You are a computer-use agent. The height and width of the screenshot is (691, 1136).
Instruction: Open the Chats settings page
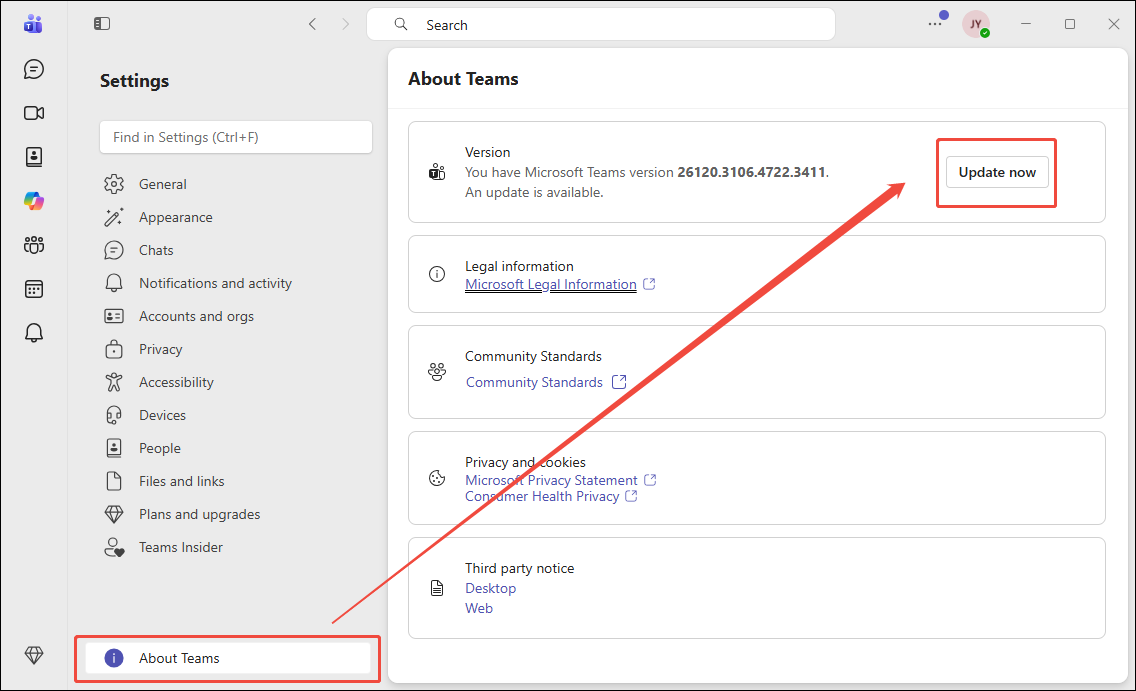pos(156,250)
